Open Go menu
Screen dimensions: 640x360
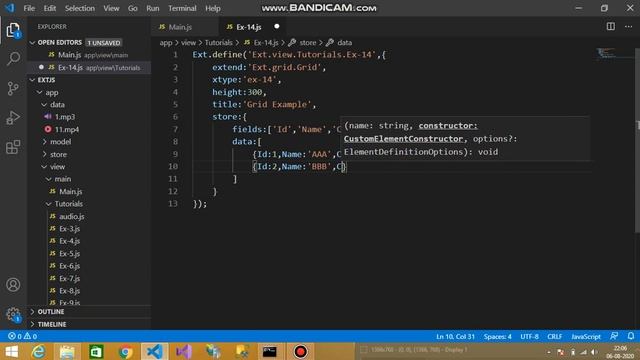(133, 8)
